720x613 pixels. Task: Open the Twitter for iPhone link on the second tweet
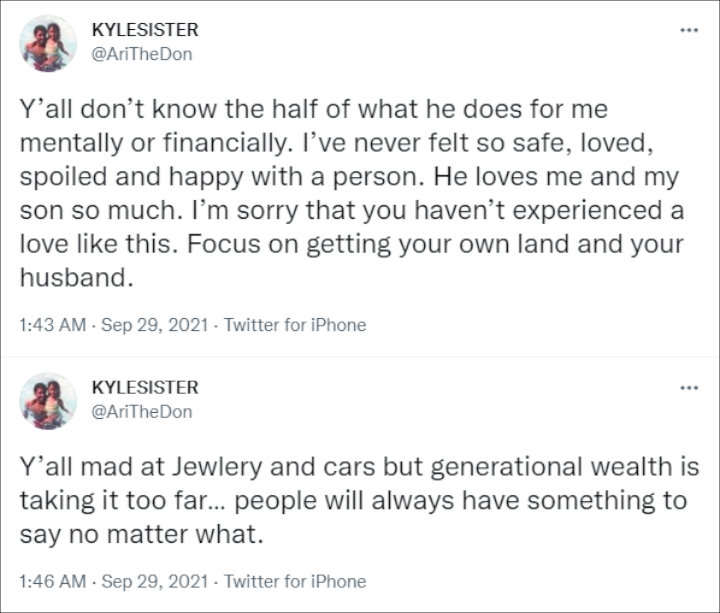coord(295,581)
